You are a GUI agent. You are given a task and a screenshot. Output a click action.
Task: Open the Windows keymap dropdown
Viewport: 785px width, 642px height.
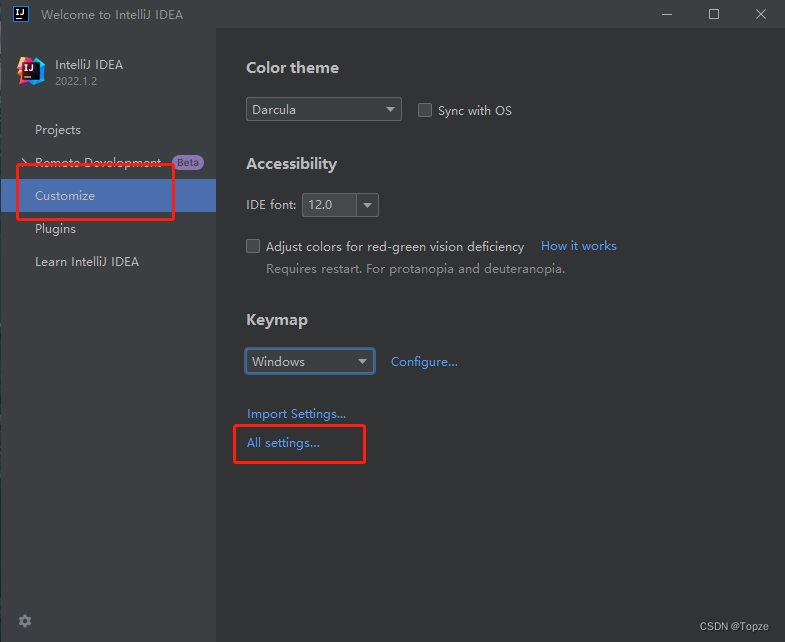(x=310, y=361)
